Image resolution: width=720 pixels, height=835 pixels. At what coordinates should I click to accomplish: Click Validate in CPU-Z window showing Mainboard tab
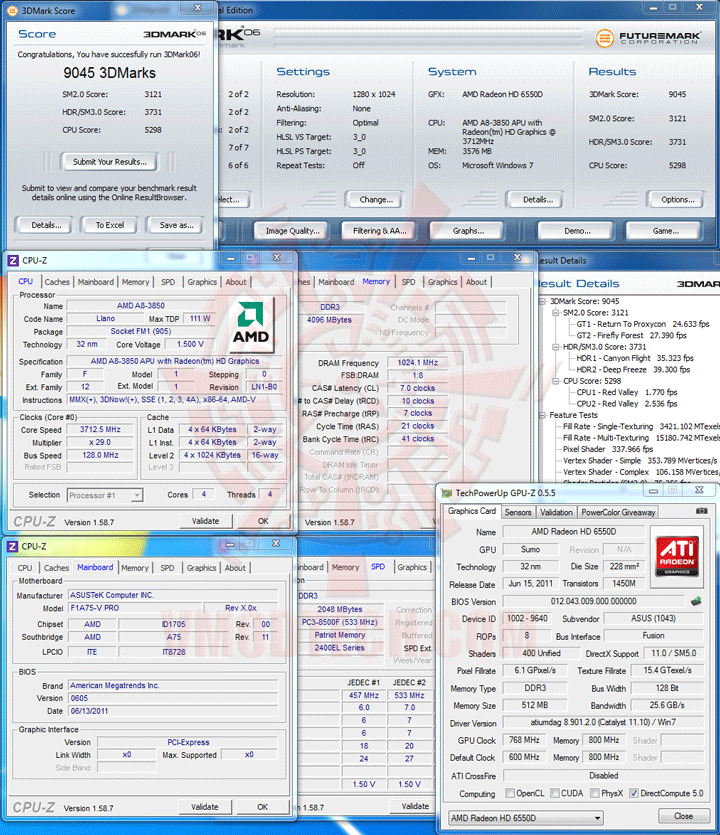pyautogui.click(x=205, y=807)
